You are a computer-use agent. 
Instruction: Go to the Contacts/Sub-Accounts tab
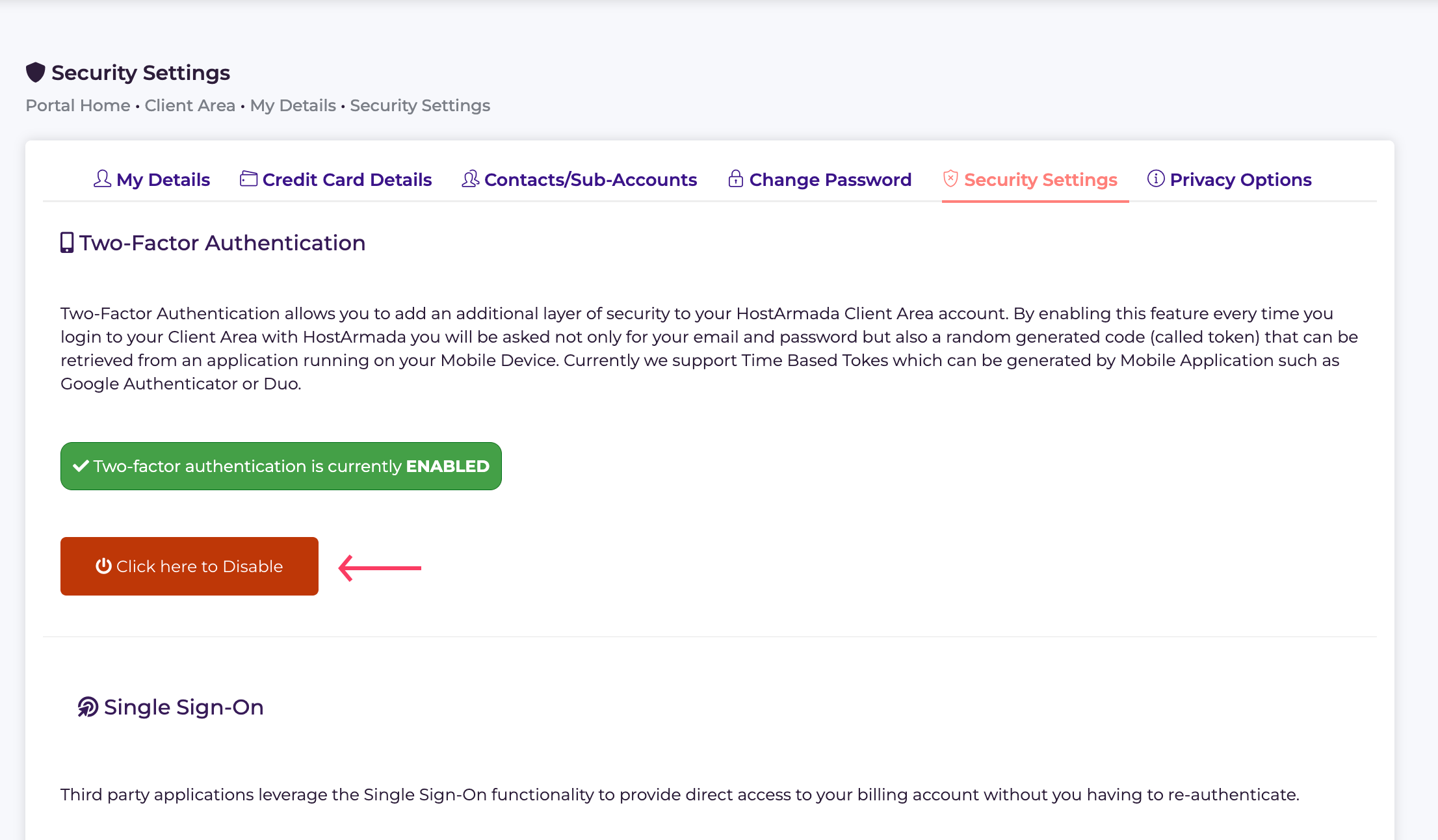pyautogui.click(x=579, y=179)
